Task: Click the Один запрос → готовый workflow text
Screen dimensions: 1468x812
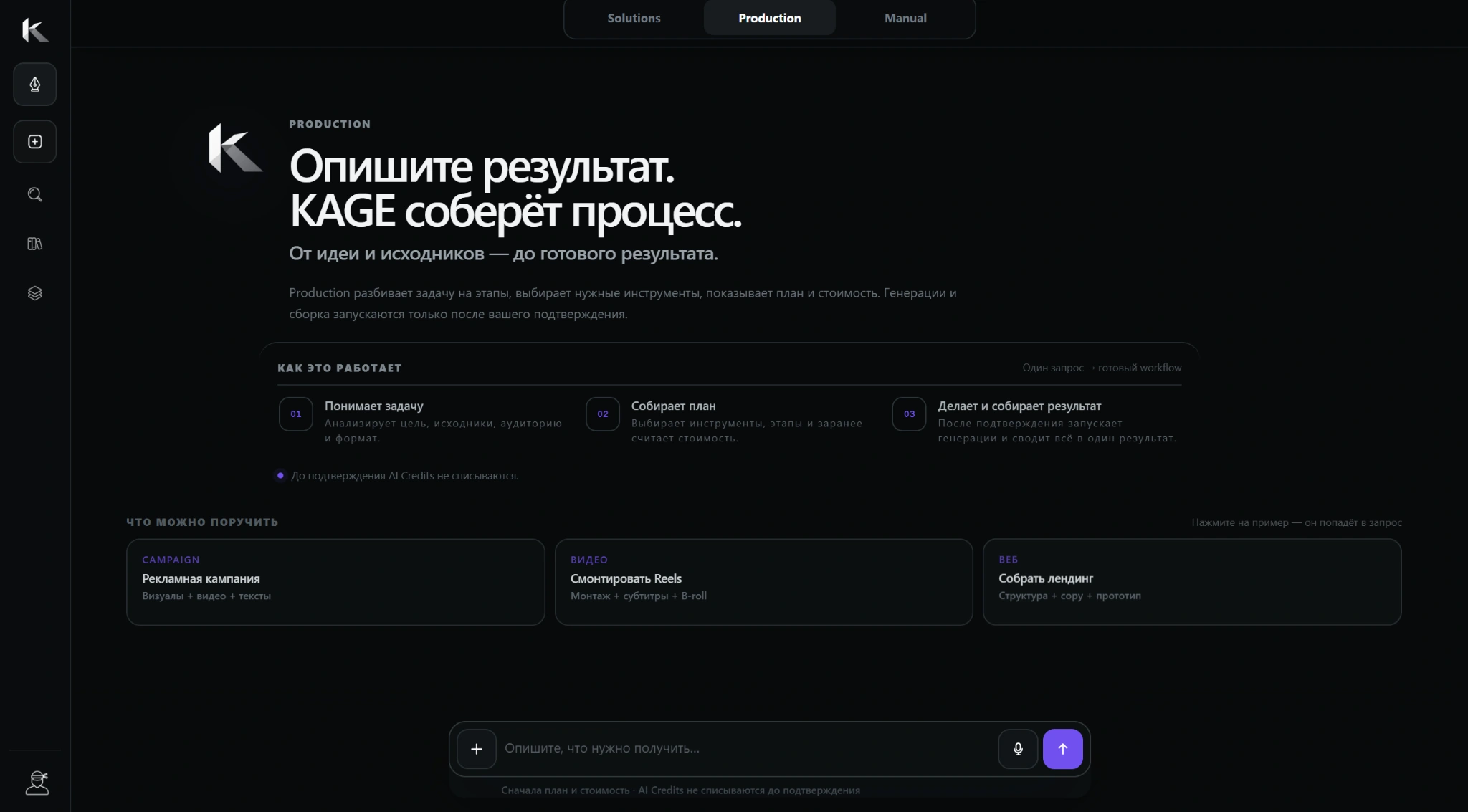Action: 1102,368
